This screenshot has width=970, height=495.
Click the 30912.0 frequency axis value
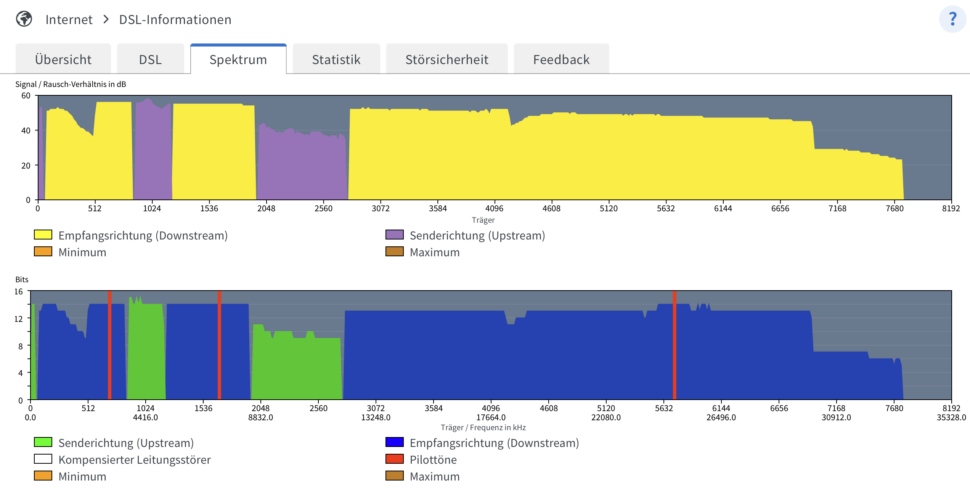pos(836,418)
